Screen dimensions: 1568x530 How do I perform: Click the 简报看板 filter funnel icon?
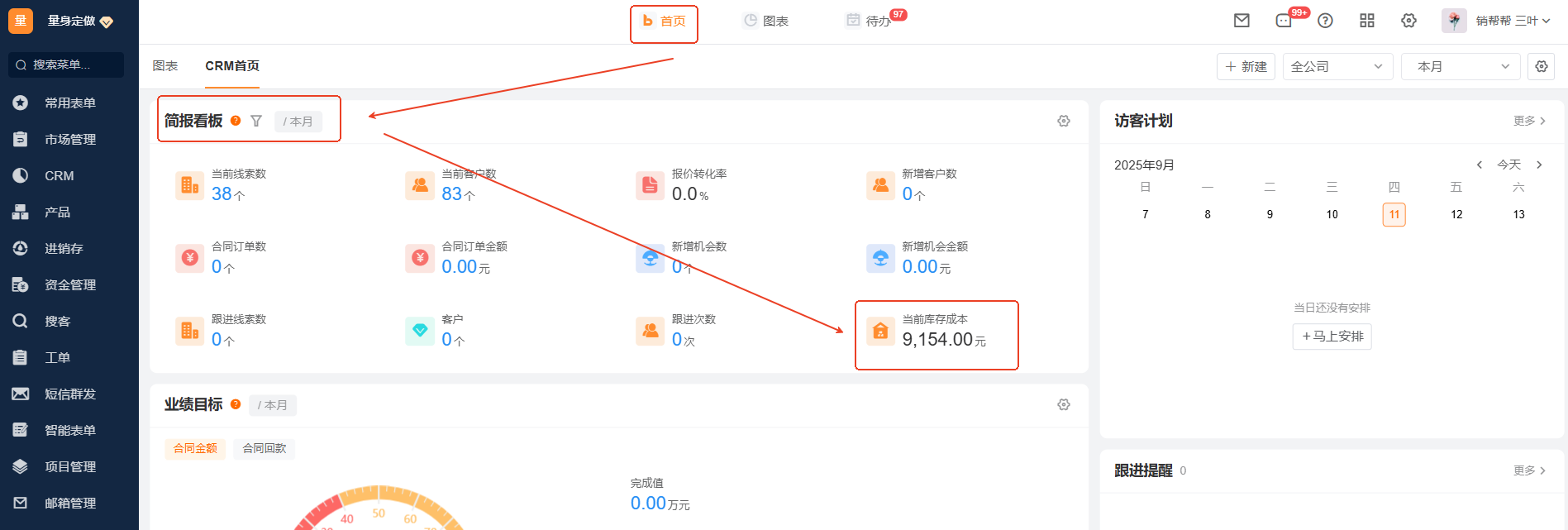(256, 121)
